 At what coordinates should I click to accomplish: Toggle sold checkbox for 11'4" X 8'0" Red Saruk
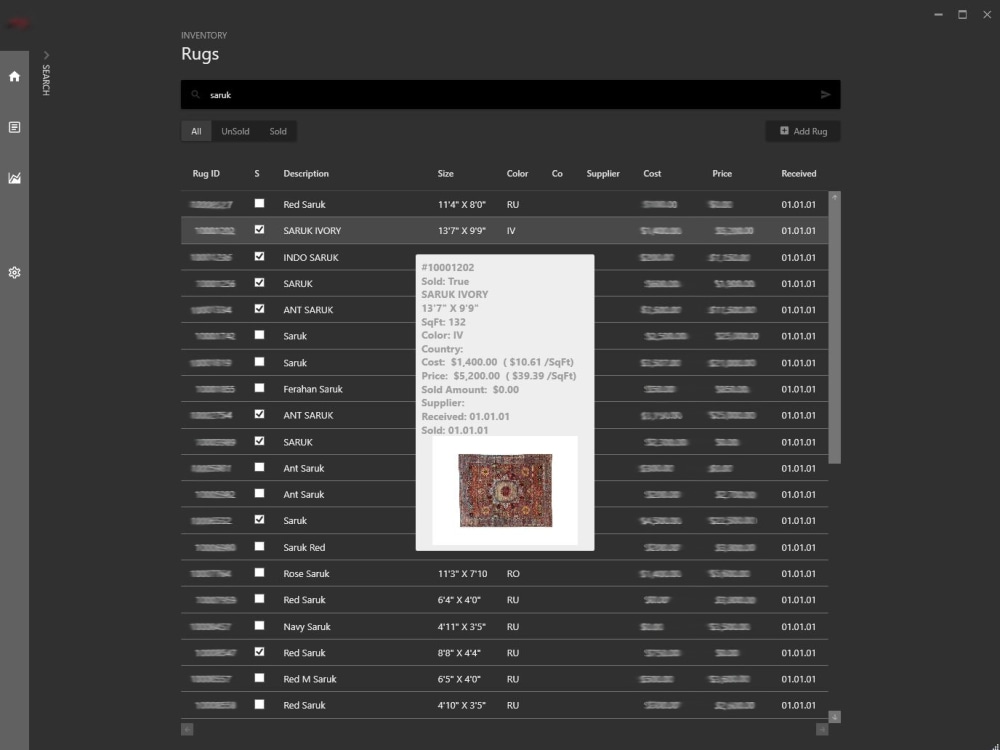tap(259, 203)
